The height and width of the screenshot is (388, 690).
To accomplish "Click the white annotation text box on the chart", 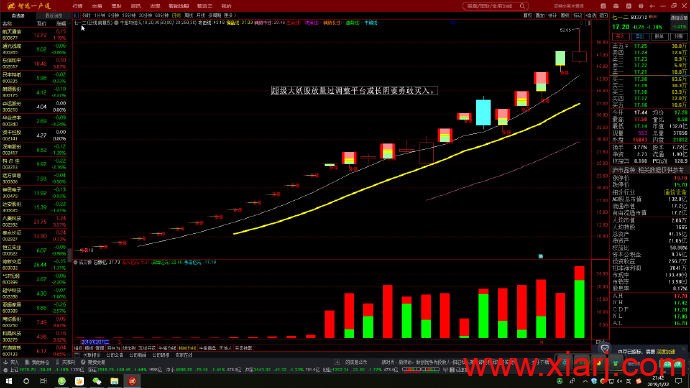I will 354,91.
